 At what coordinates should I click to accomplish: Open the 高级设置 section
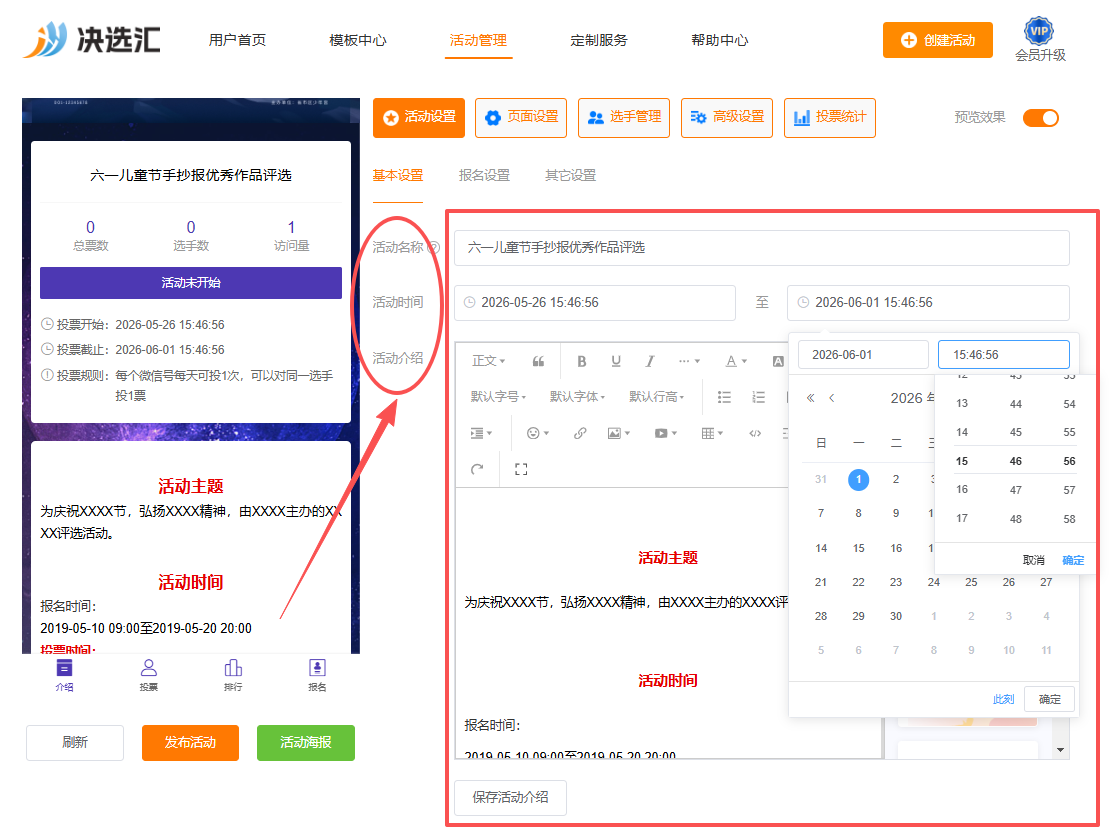coord(727,117)
